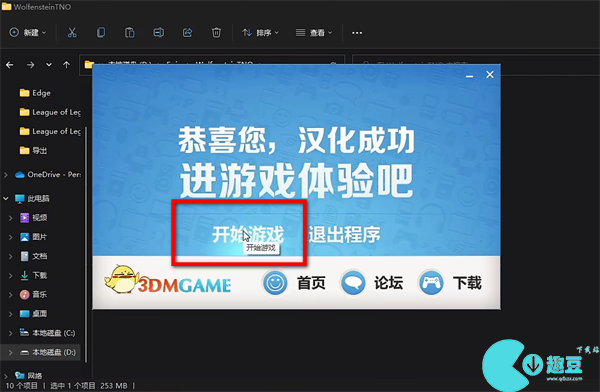Open the 查看 view dropdown
Image resolution: width=600 pixels, height=392 pixels.
pos(314,33)
